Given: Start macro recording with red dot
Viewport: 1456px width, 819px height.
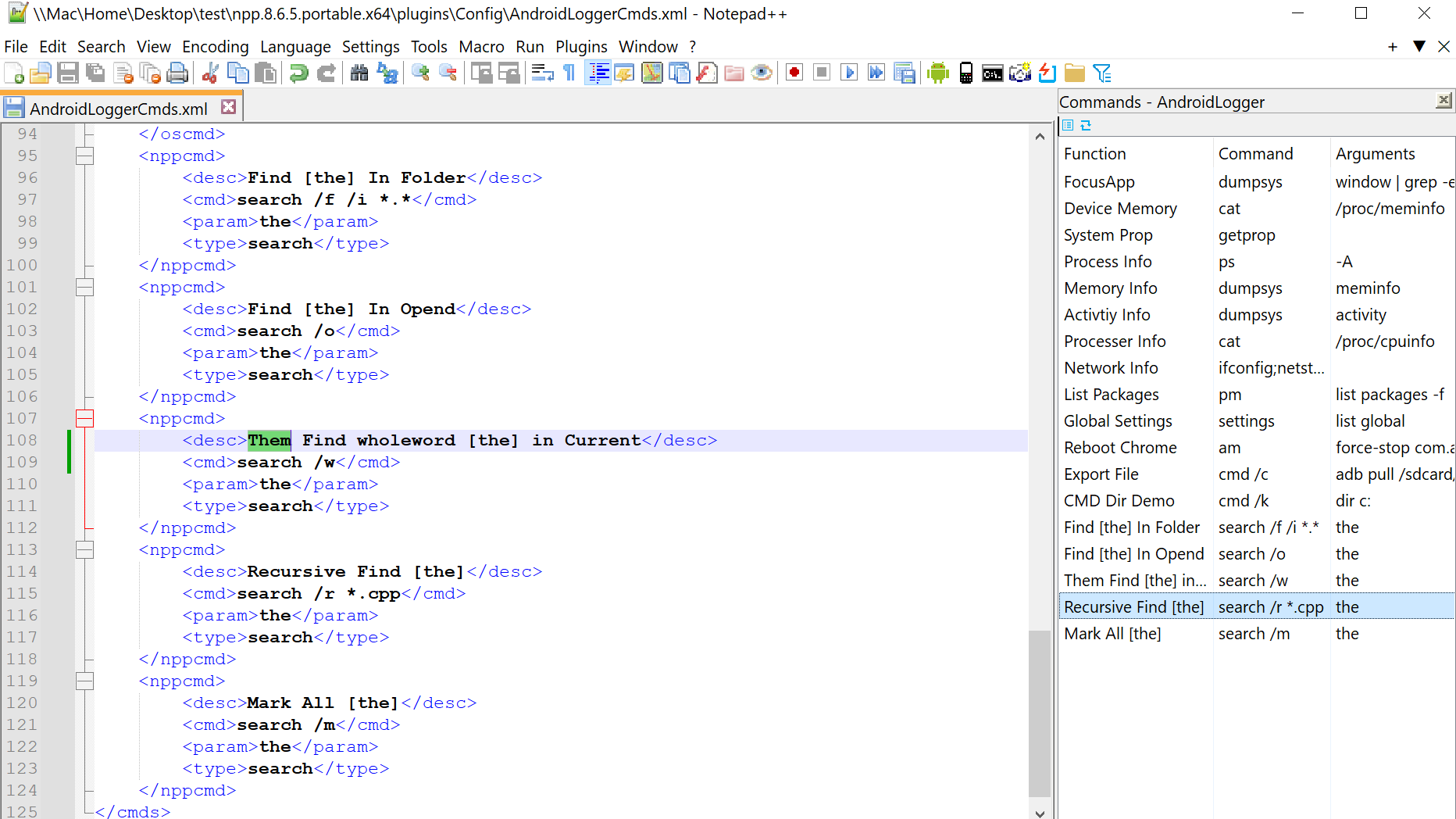Looking at the screenshot, I should coord(794,73).
